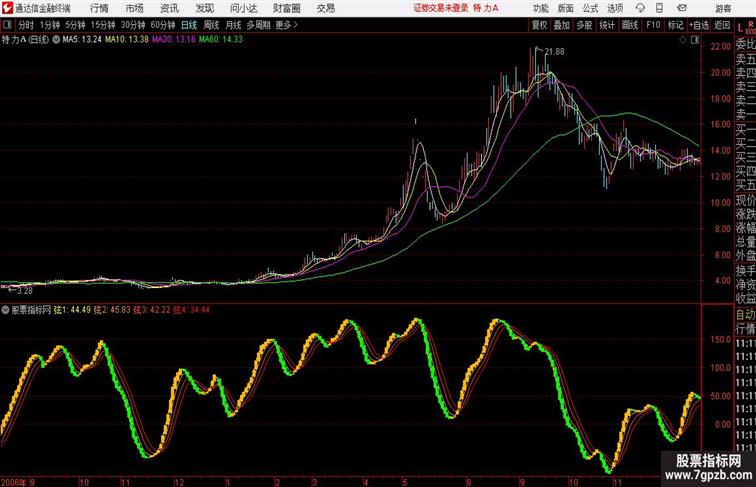Open the mail envelope icon
Screen dimensions: 756x487
click(682, 8)
